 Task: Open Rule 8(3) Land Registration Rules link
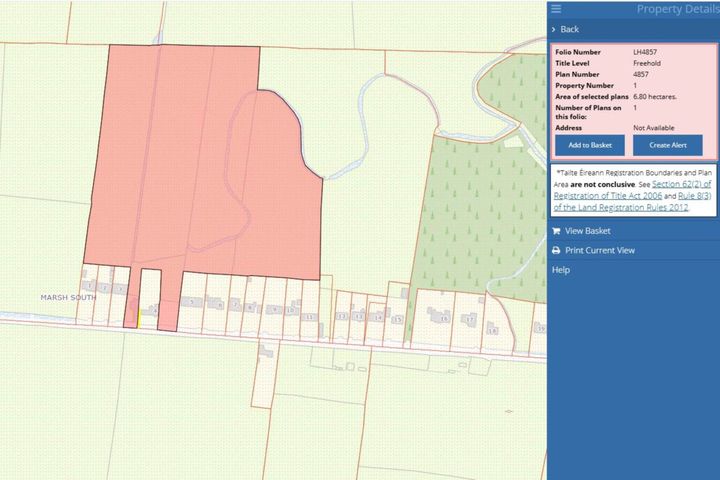click(633, 202)
